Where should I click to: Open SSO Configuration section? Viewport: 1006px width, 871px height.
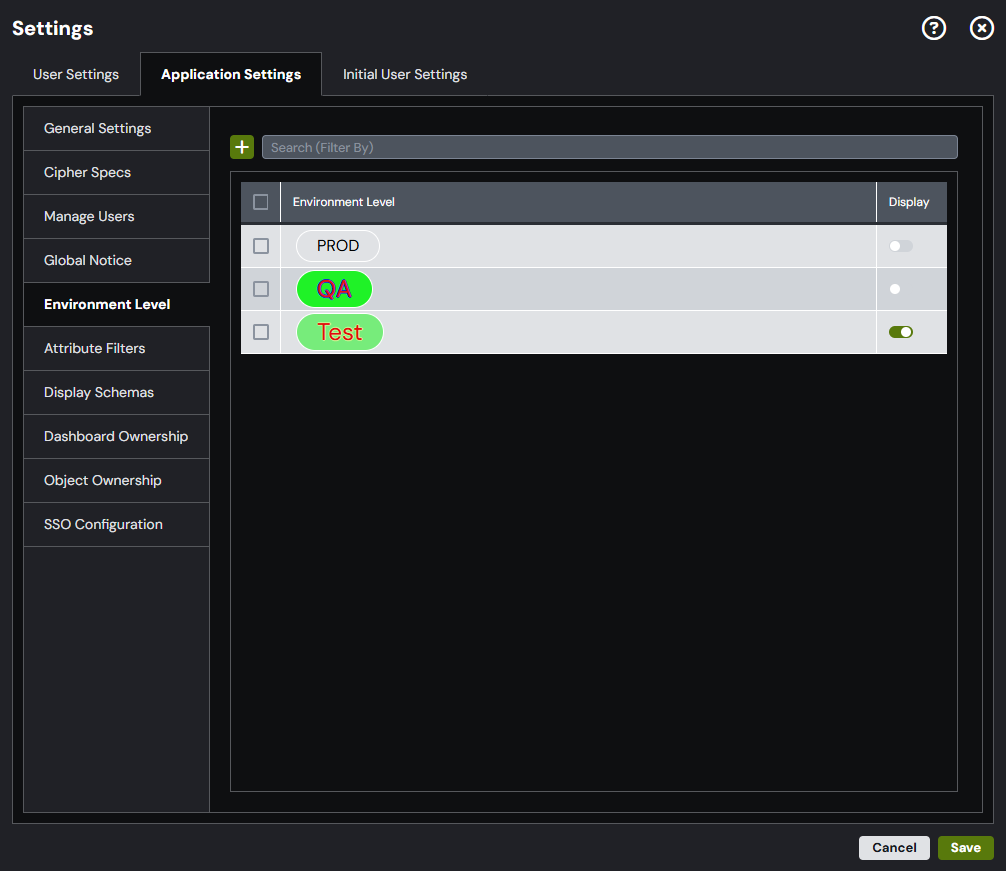[117, 524]
